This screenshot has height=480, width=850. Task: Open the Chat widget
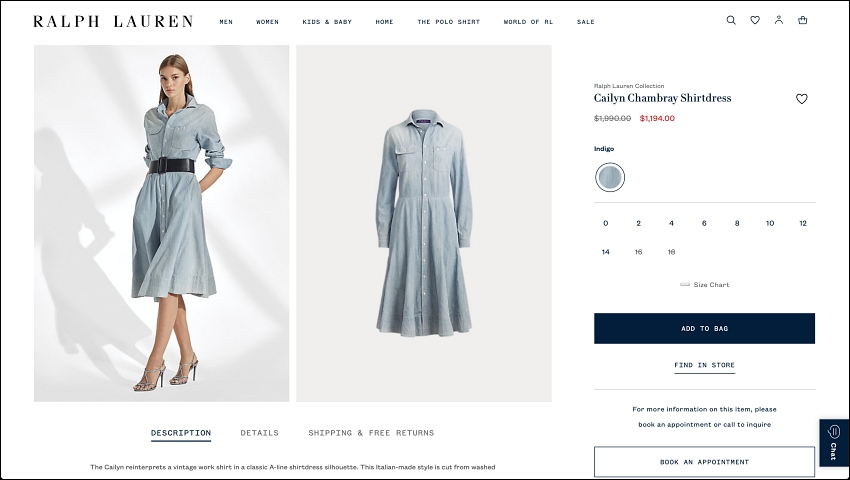coord(834,443)
